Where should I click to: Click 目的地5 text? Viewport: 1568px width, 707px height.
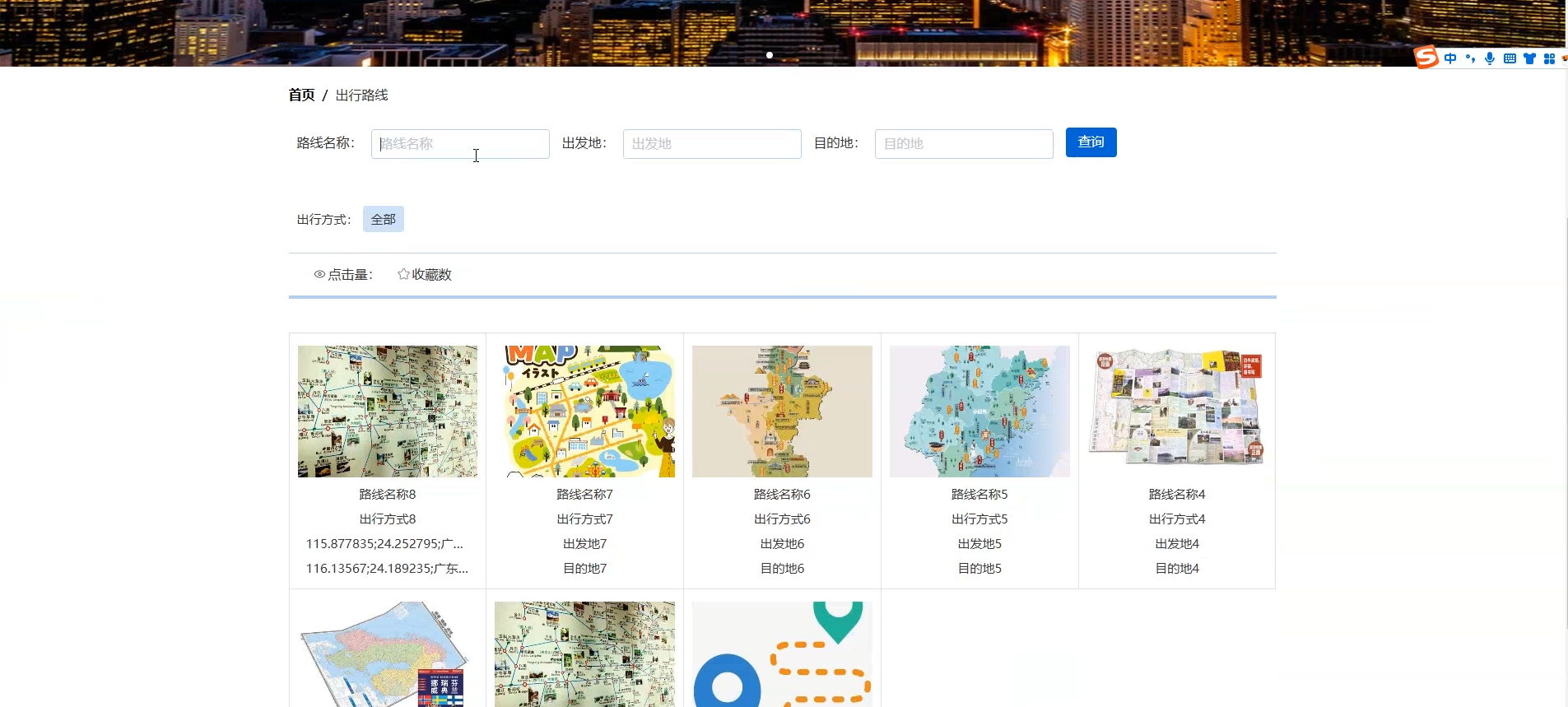coord(979,569)
